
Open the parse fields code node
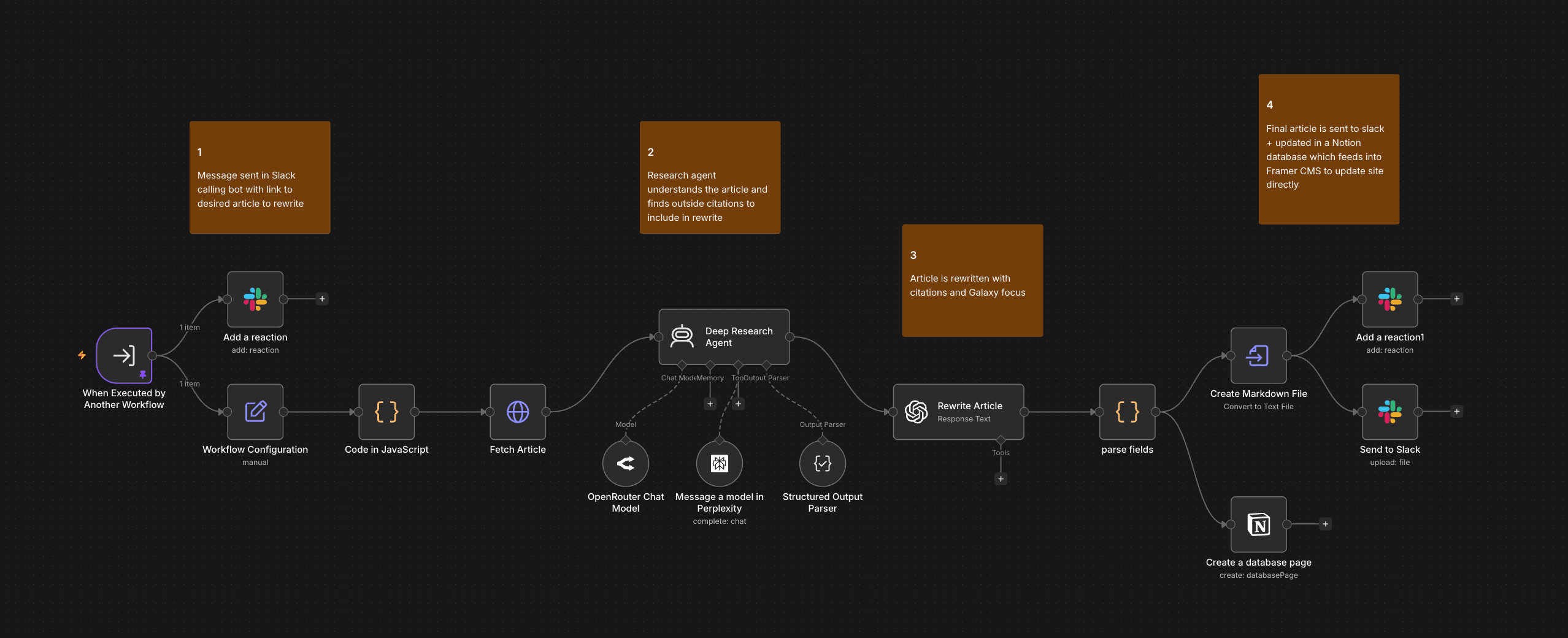coord(1128,412)
